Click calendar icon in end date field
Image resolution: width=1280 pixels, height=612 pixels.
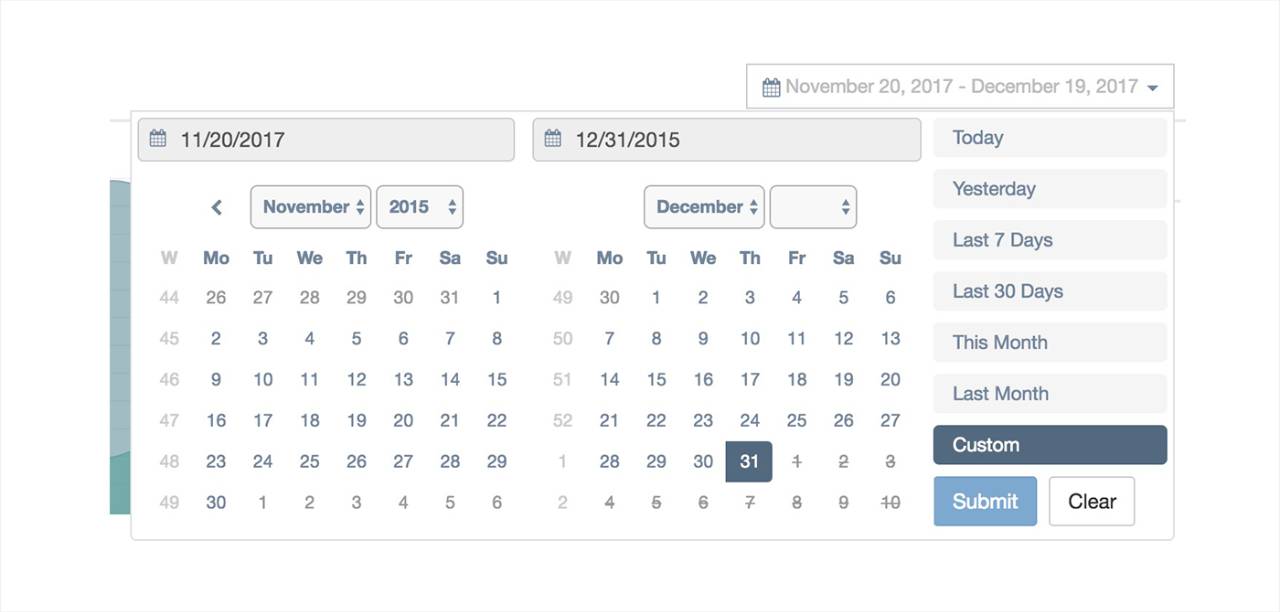click(553, 139)
